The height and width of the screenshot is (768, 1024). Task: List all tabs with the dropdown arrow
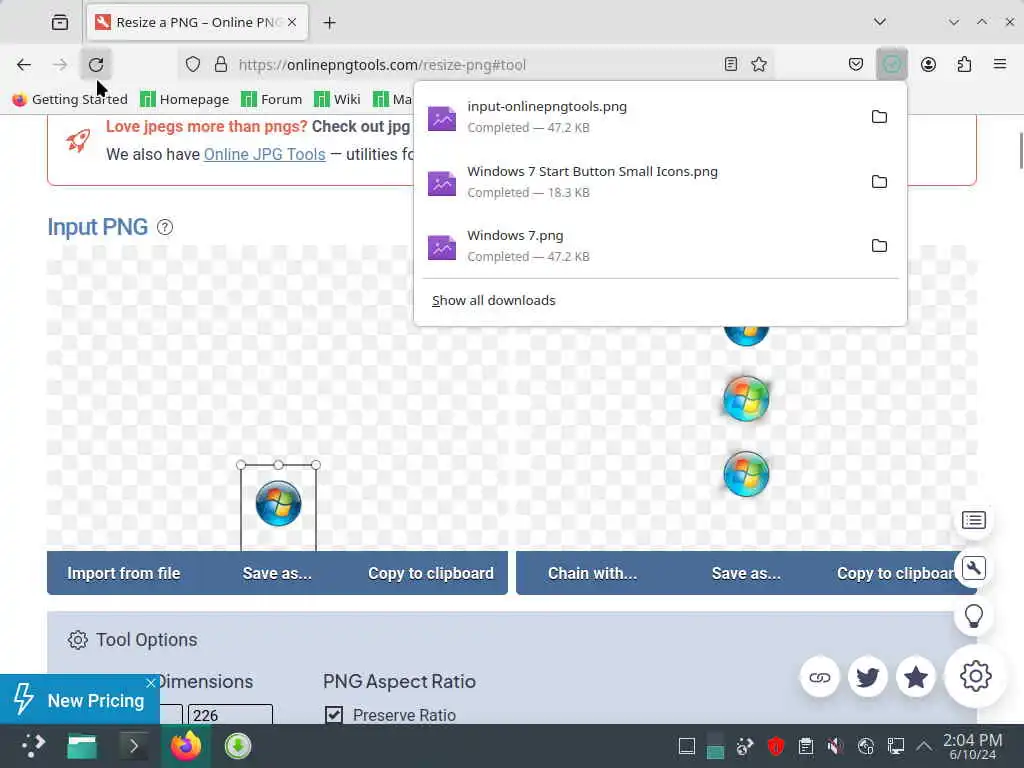880,22
